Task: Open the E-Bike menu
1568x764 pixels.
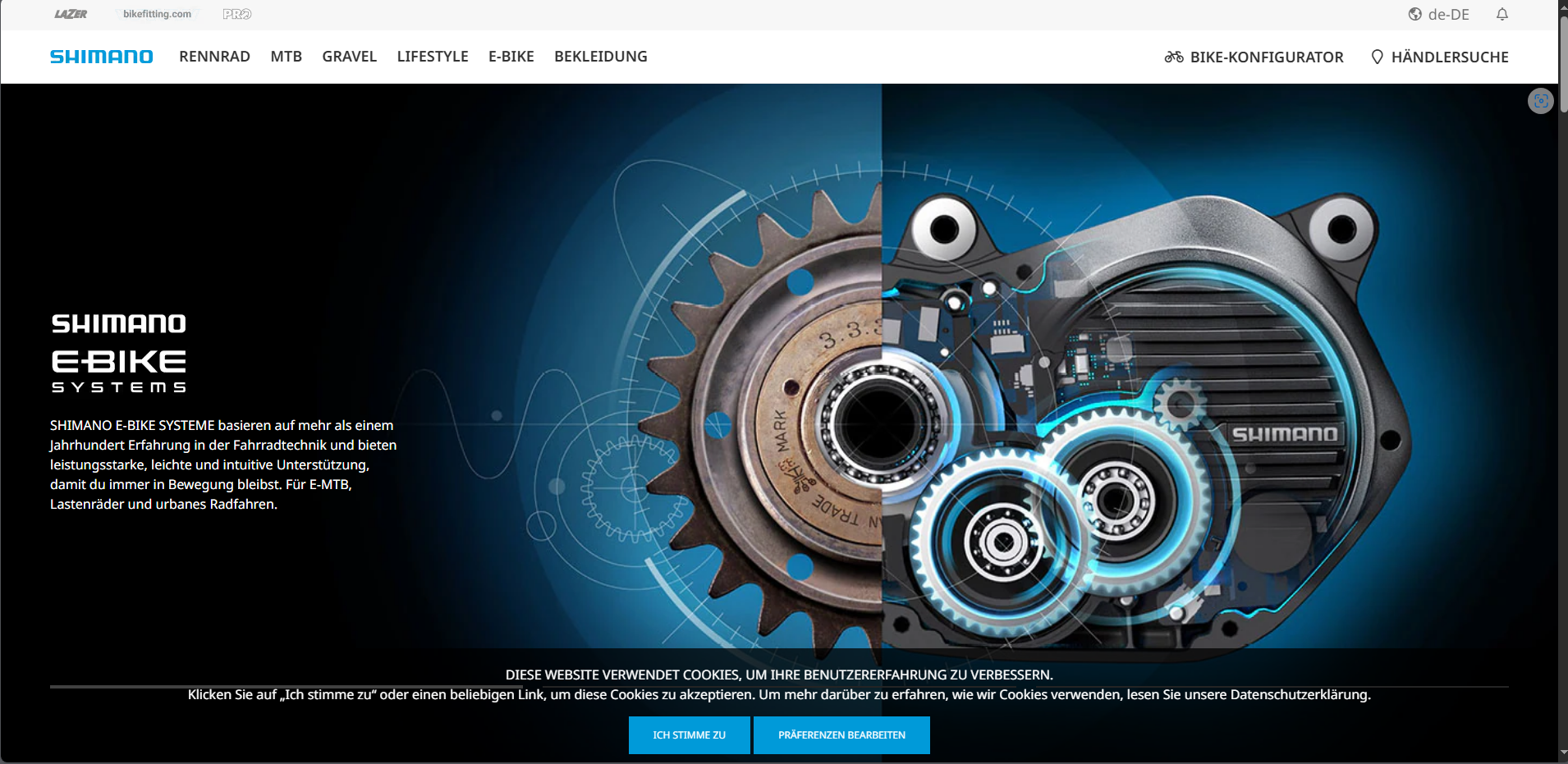Action: click(511, 57)
